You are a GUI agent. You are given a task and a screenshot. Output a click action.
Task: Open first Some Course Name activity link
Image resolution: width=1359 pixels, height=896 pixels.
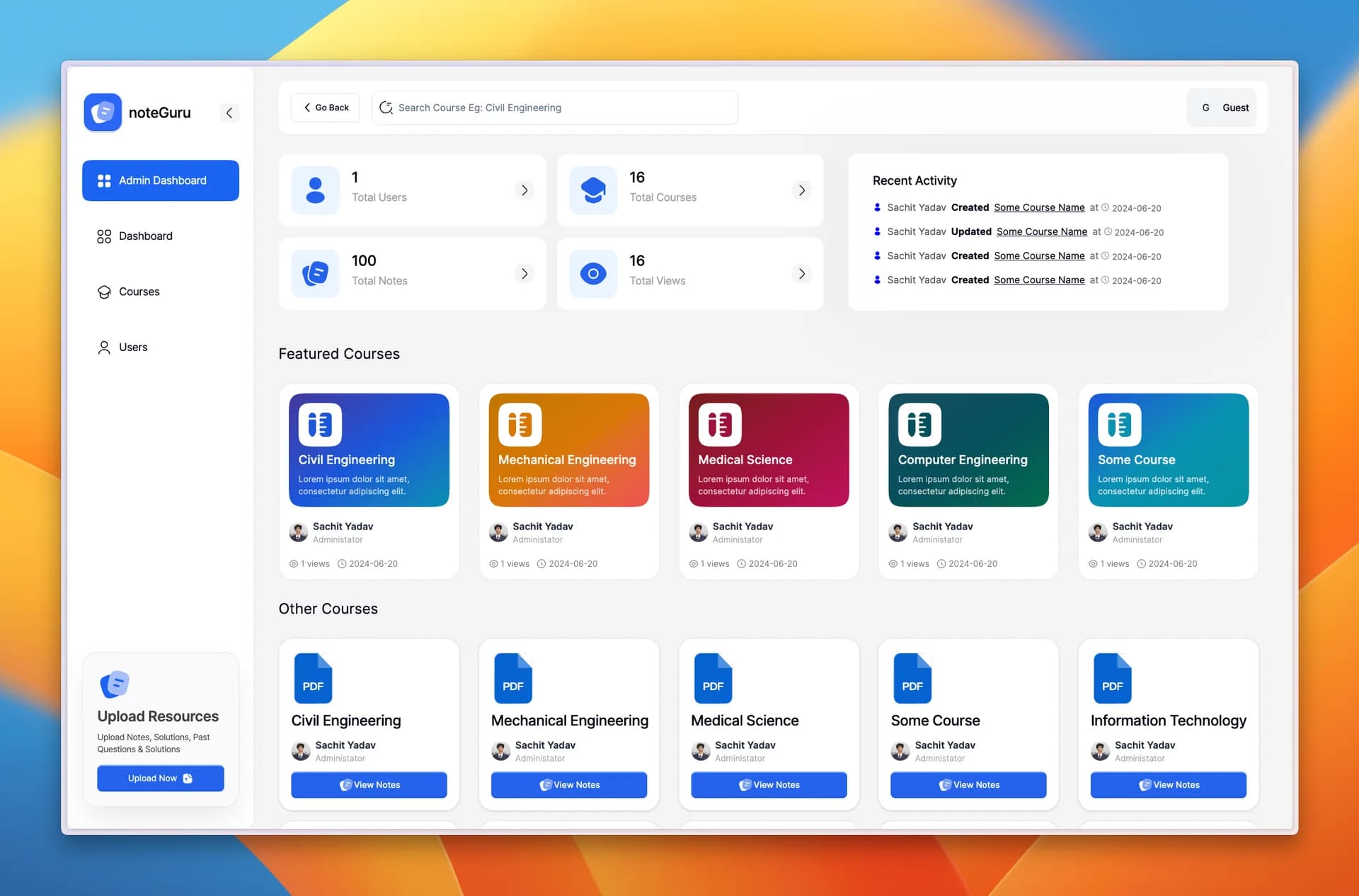click(x=1039, y=207)
